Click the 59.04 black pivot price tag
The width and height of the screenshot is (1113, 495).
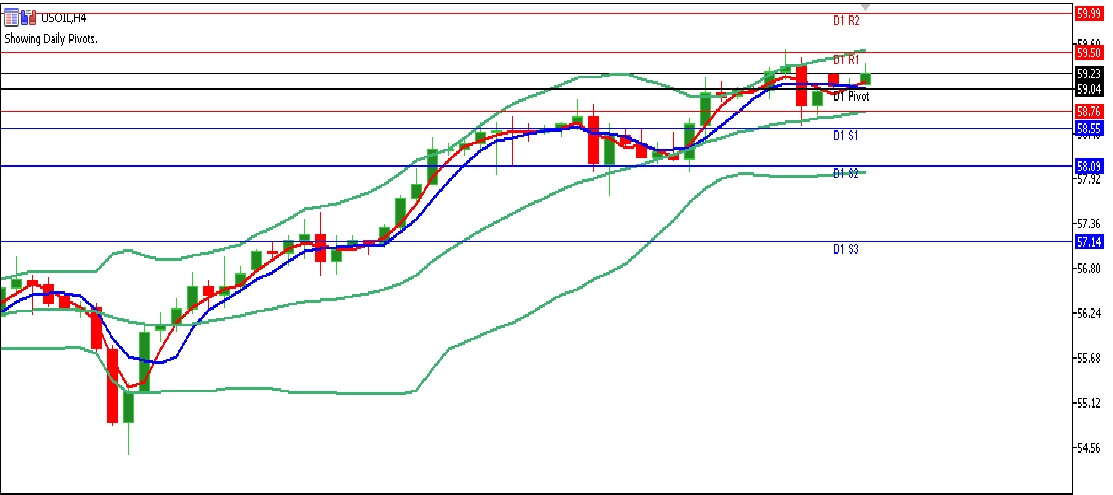pyautogui.click(x=1088, y=89)
